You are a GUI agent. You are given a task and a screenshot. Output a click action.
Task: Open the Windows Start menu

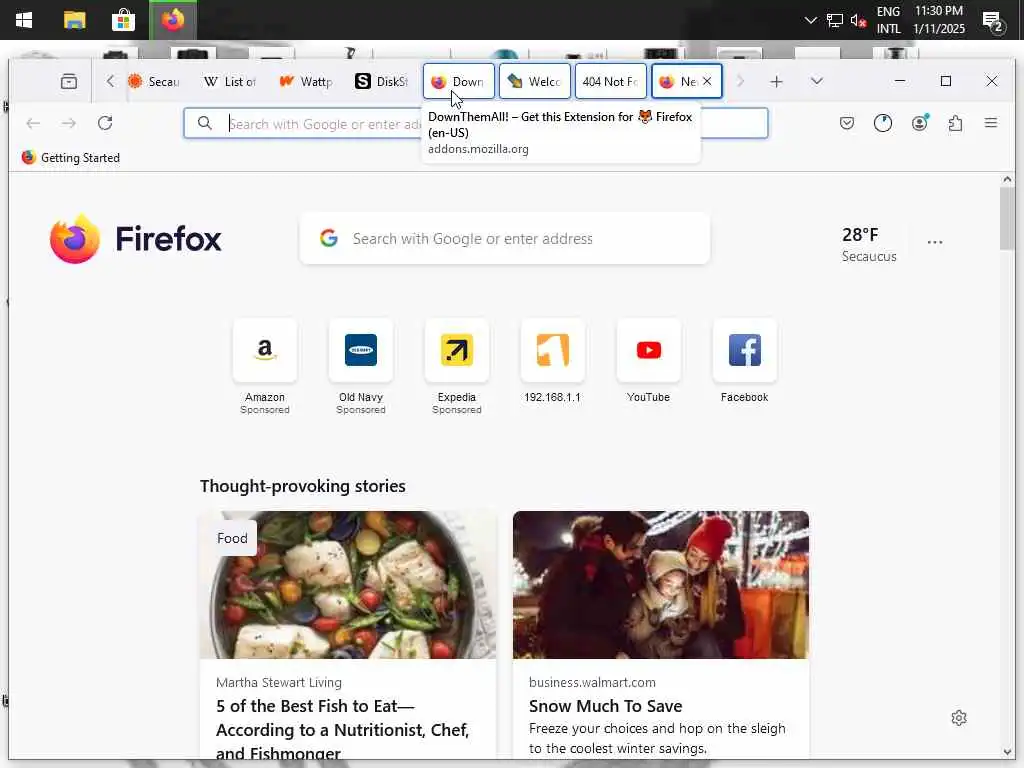pos(24,20)
